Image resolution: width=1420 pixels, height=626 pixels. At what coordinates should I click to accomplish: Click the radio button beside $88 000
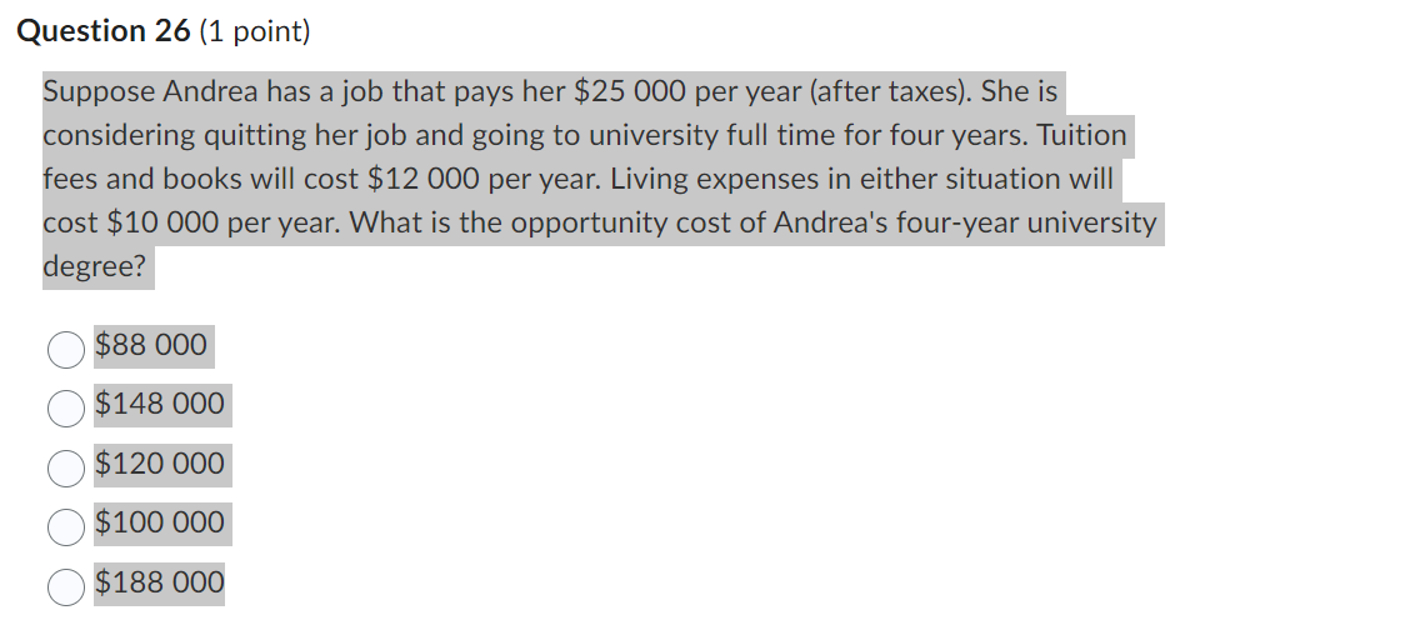click(x=66, y=349)
